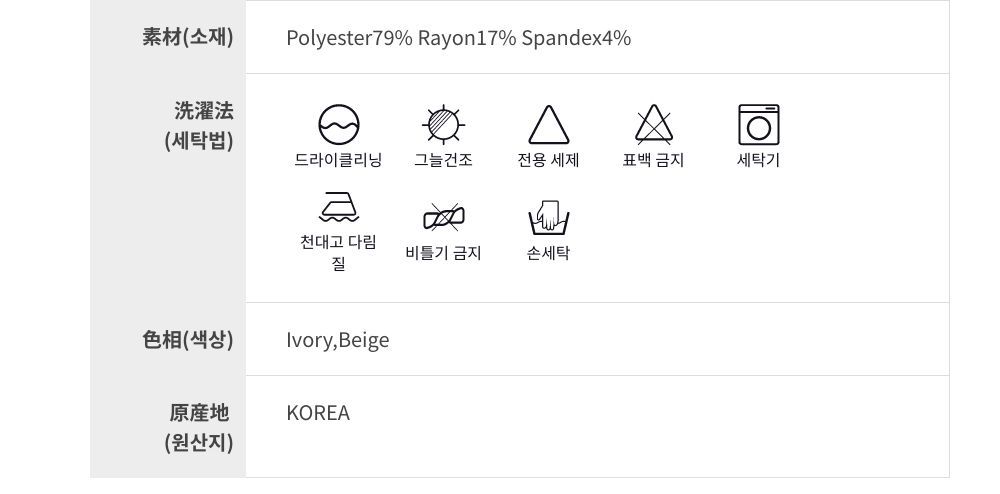Click the 素材(소재) row header

[x=187, y=38]
